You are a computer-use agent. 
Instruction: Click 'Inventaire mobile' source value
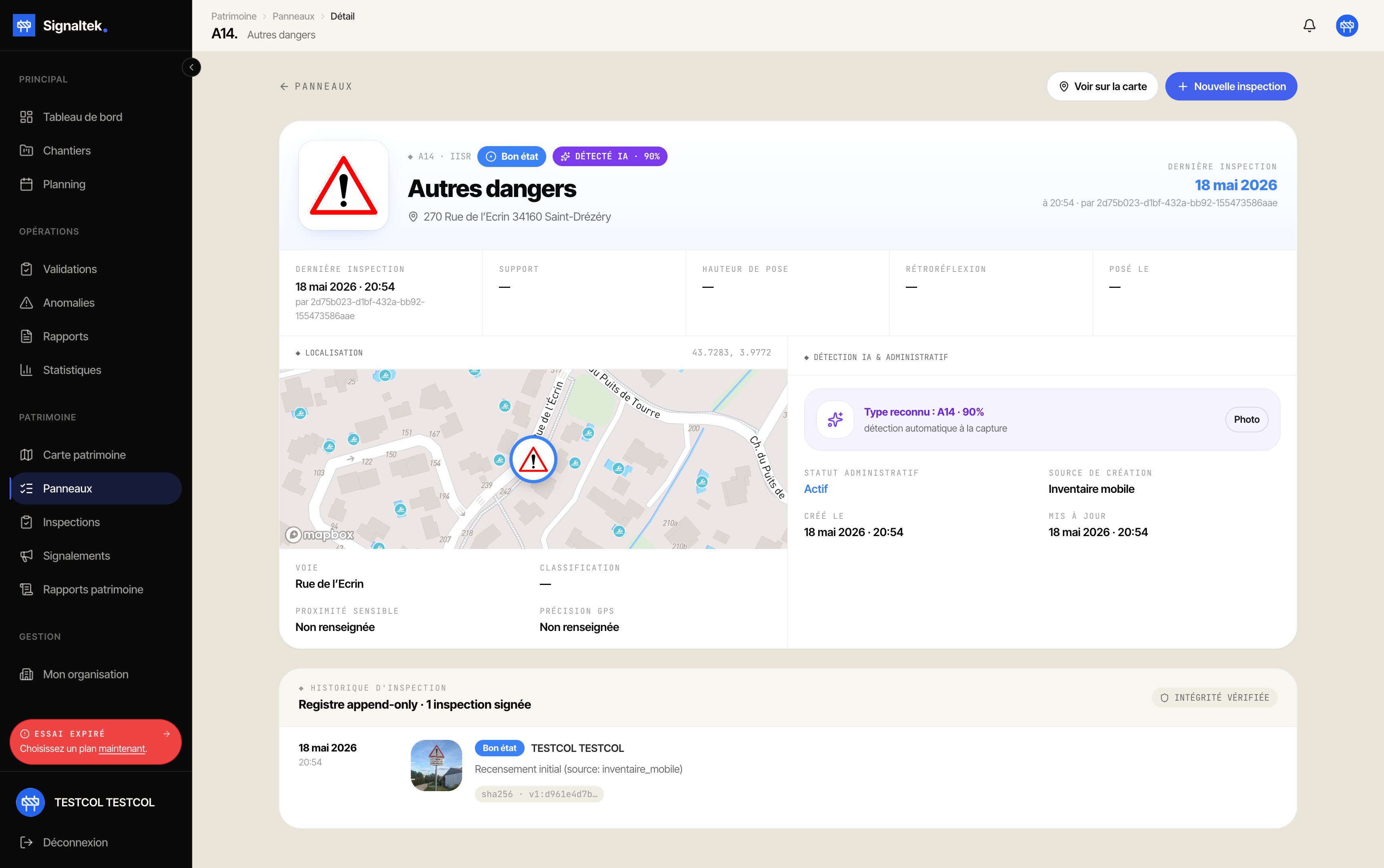[1091, 489]
